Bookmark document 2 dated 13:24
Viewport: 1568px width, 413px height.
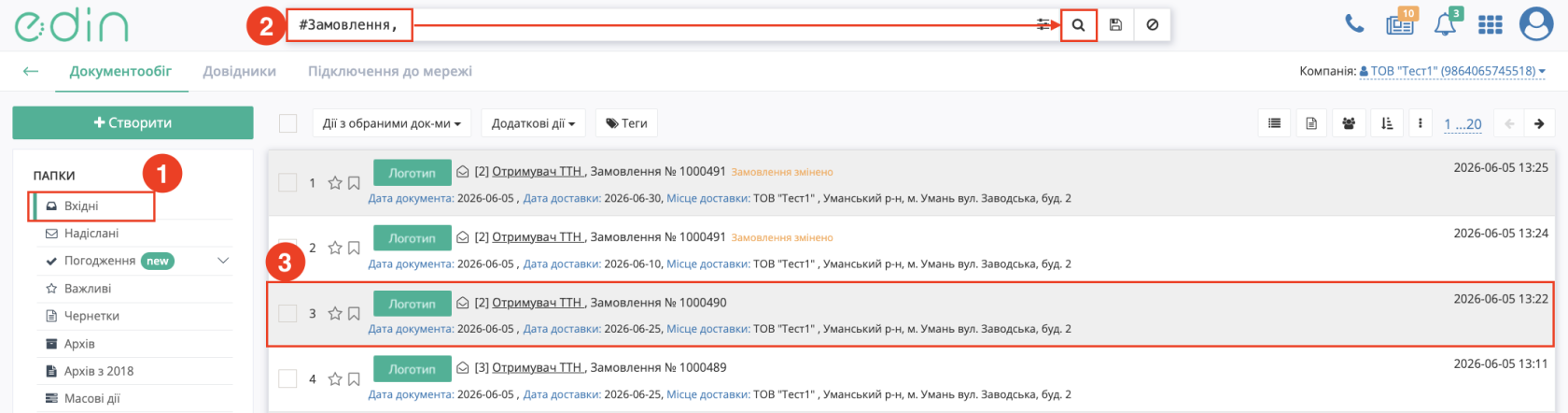(354, 249)
